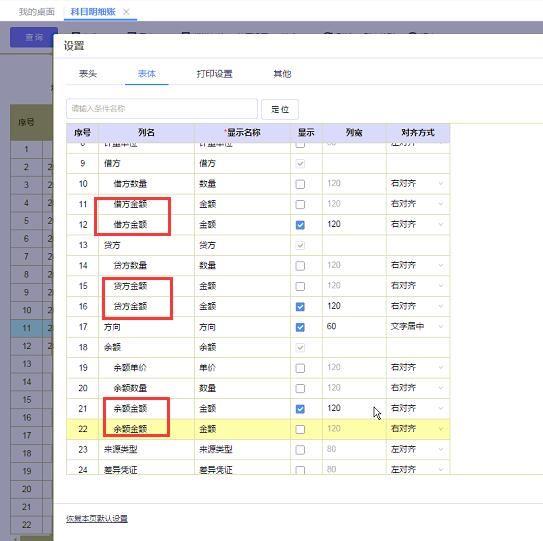Click column width 120 in row 12

click(354, 224)
